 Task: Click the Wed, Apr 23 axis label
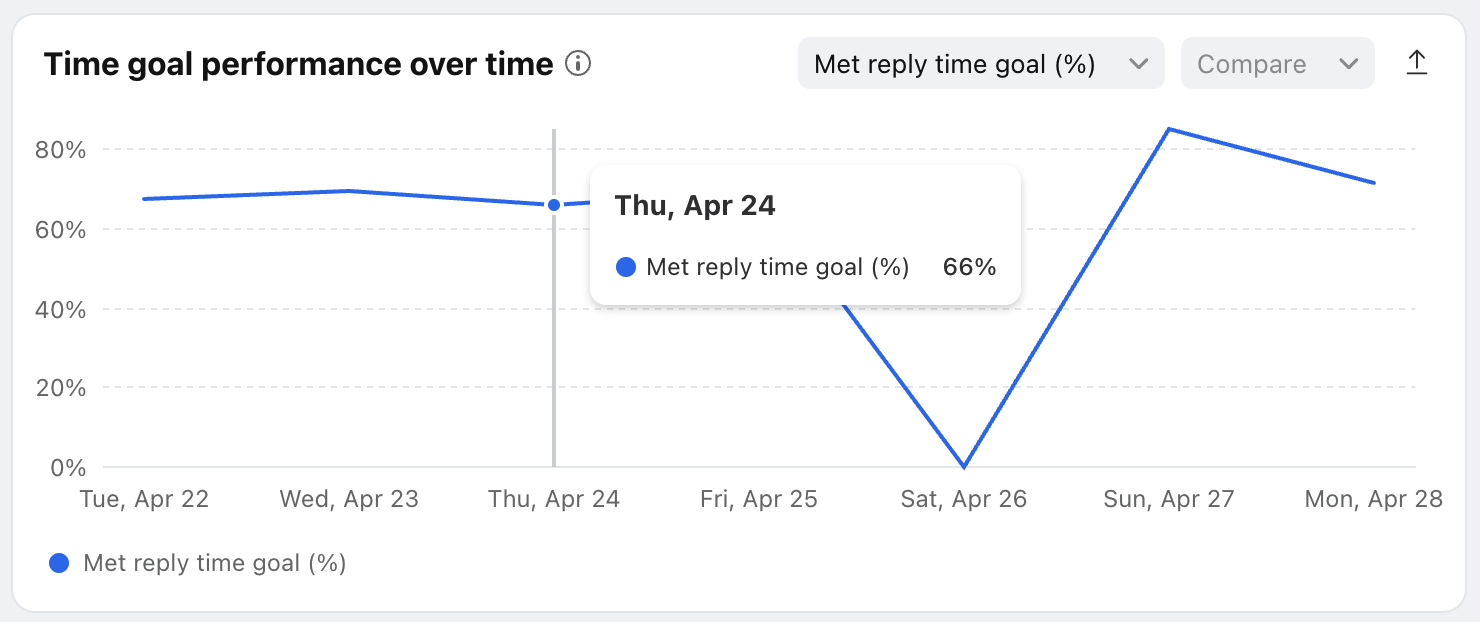(349, 499)
